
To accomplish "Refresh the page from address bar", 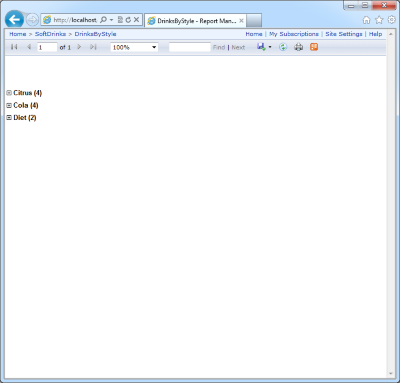I will click(128, 20).
